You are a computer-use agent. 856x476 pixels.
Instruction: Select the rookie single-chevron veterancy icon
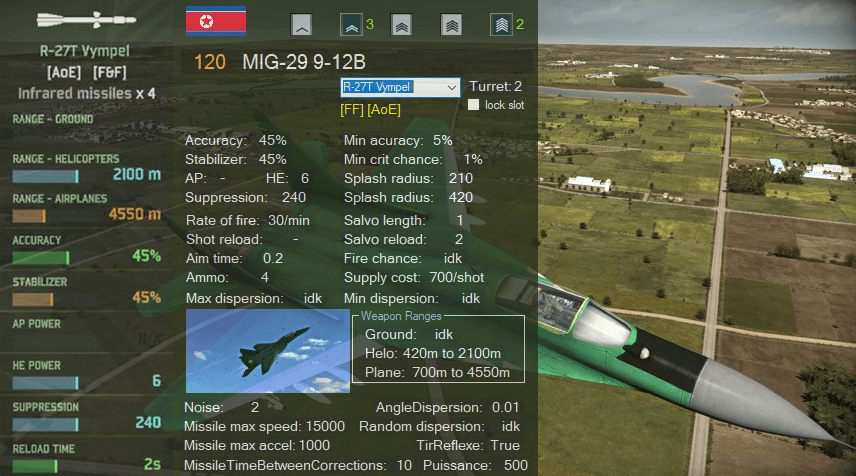pyautogui.click(x=301, y=25)
